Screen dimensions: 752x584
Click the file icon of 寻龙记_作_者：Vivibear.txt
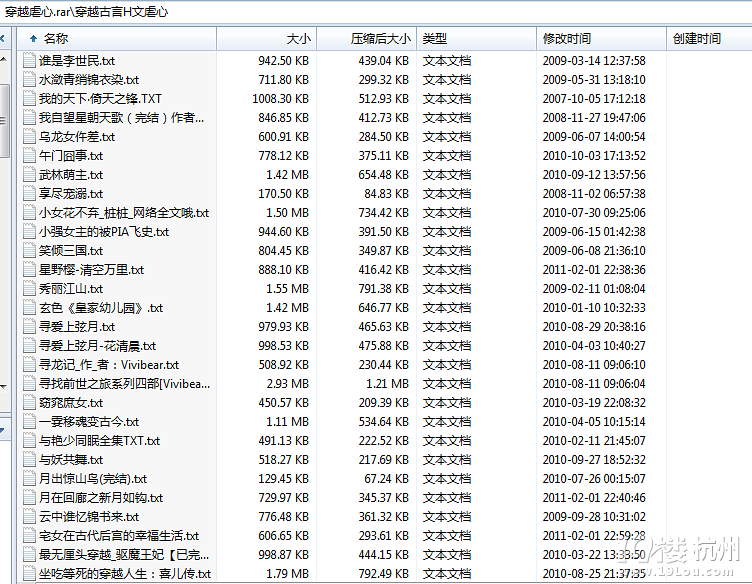pyautogui.click(x=29, y=365)
